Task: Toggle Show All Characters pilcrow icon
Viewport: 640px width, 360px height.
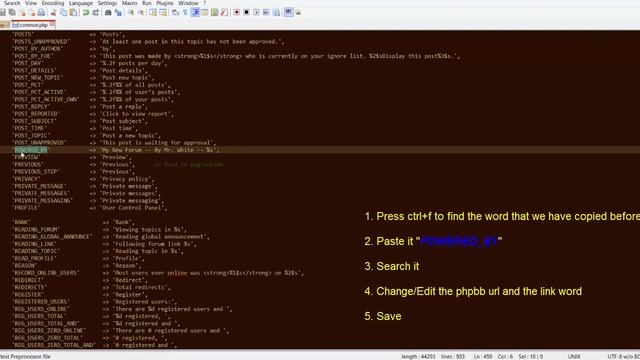Action: tap(185, 13)
